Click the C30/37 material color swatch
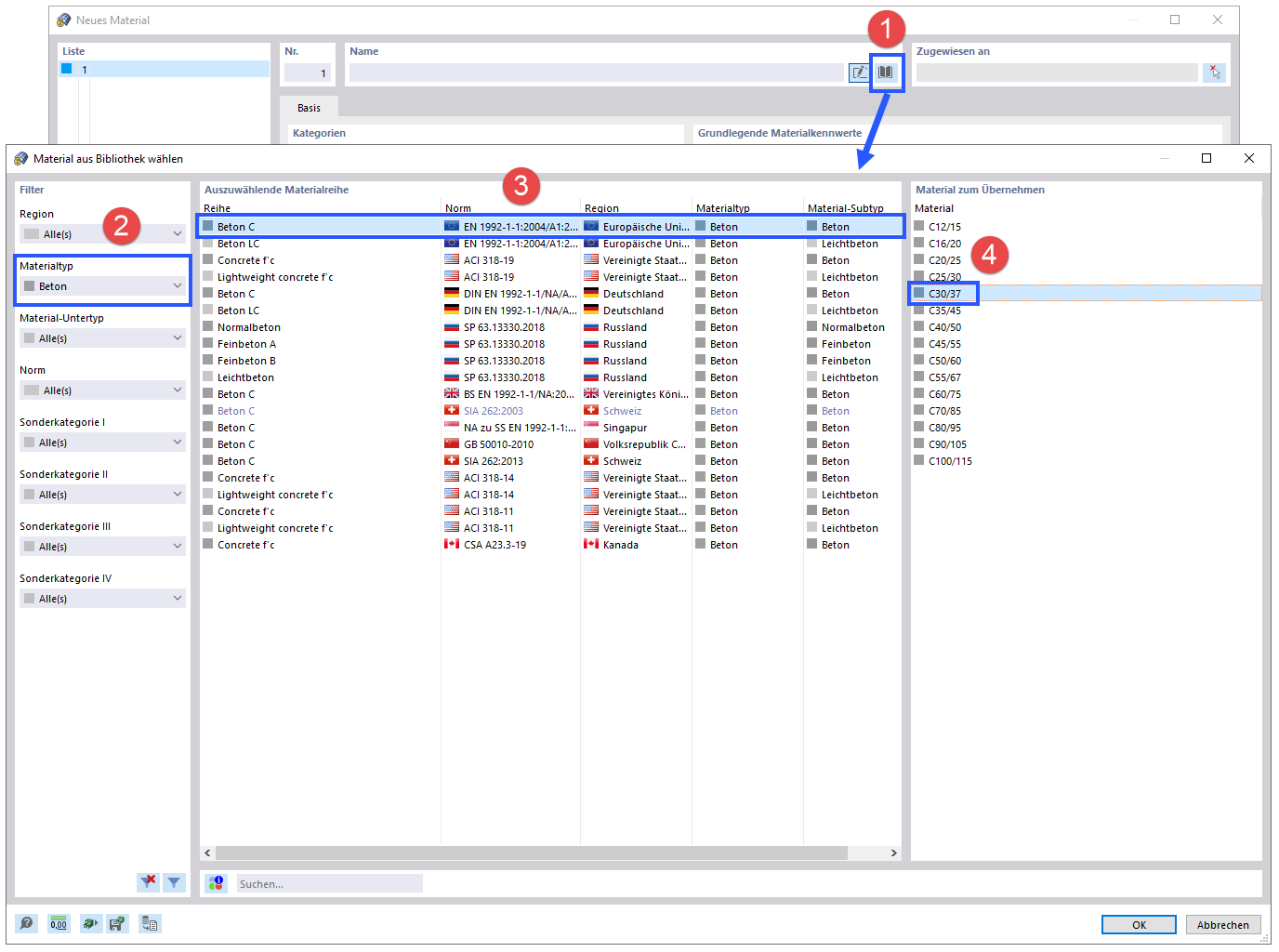This screenshot has height=952, width=1279. pos(919,293)
